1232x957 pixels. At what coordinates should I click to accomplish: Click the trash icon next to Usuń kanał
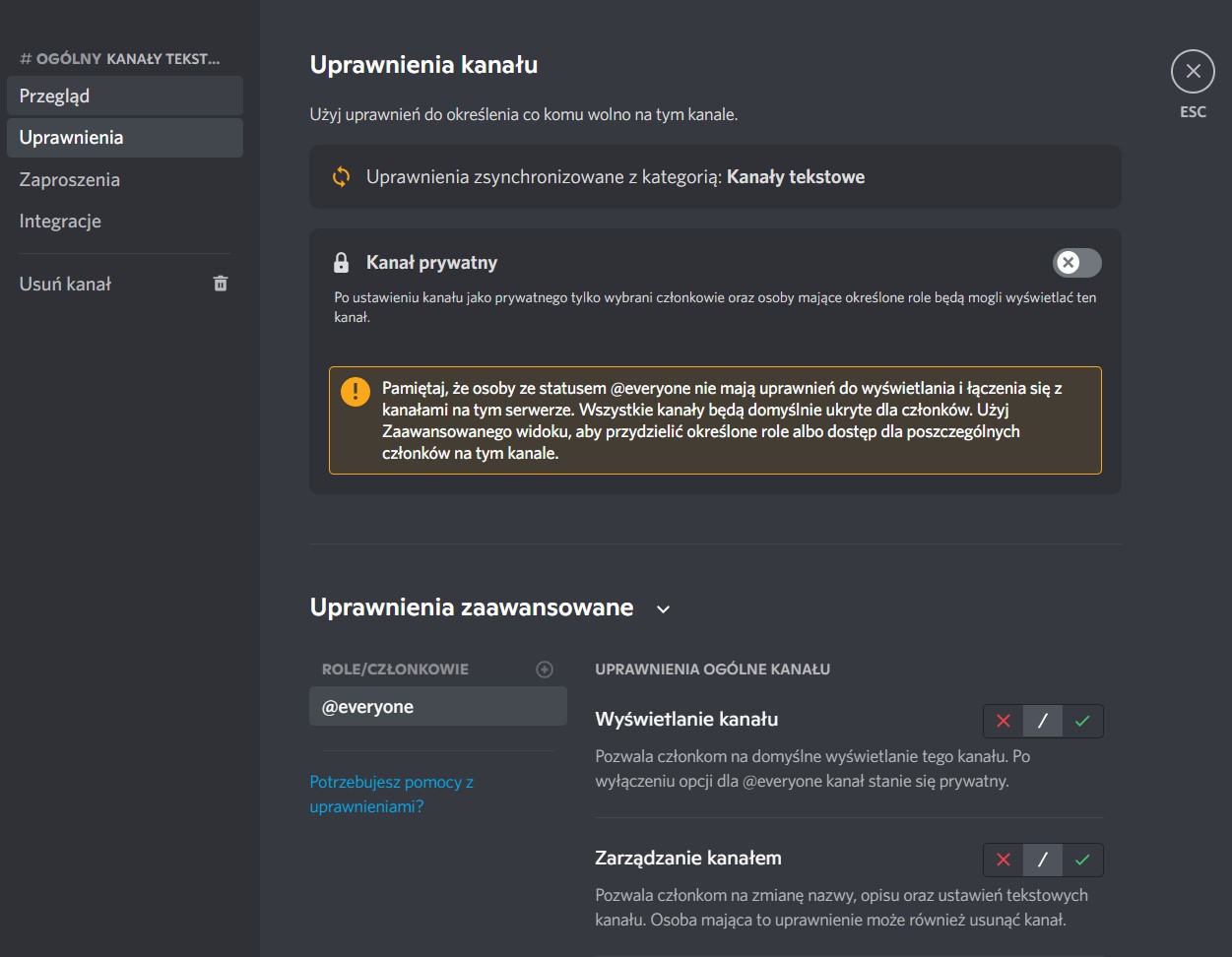click(221, 284)
